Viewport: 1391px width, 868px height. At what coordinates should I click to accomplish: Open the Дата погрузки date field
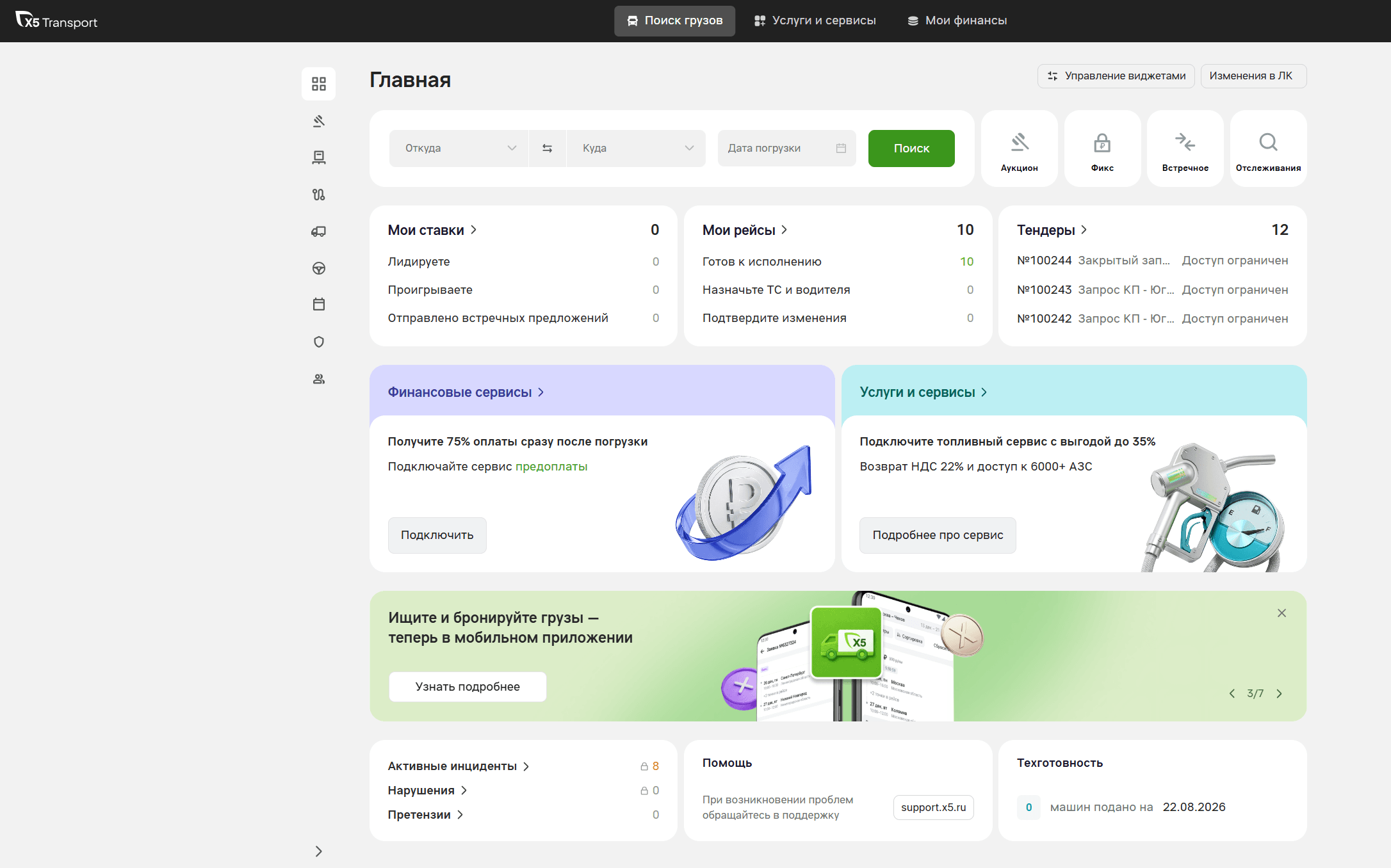786,148
